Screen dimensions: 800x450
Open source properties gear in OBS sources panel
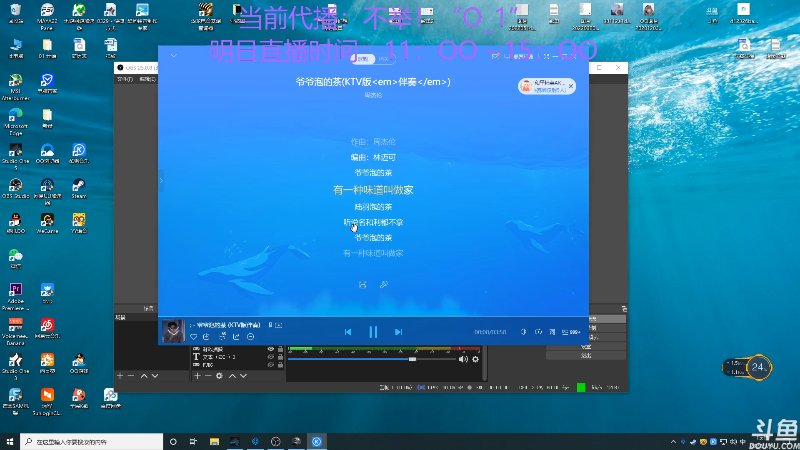(x=219, y=376)
